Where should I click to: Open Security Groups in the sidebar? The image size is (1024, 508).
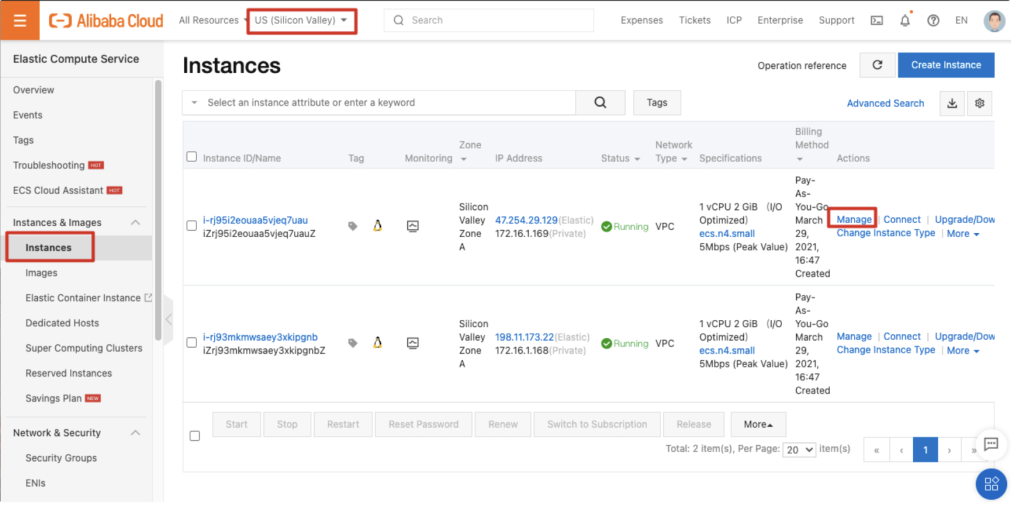point(61,458)
